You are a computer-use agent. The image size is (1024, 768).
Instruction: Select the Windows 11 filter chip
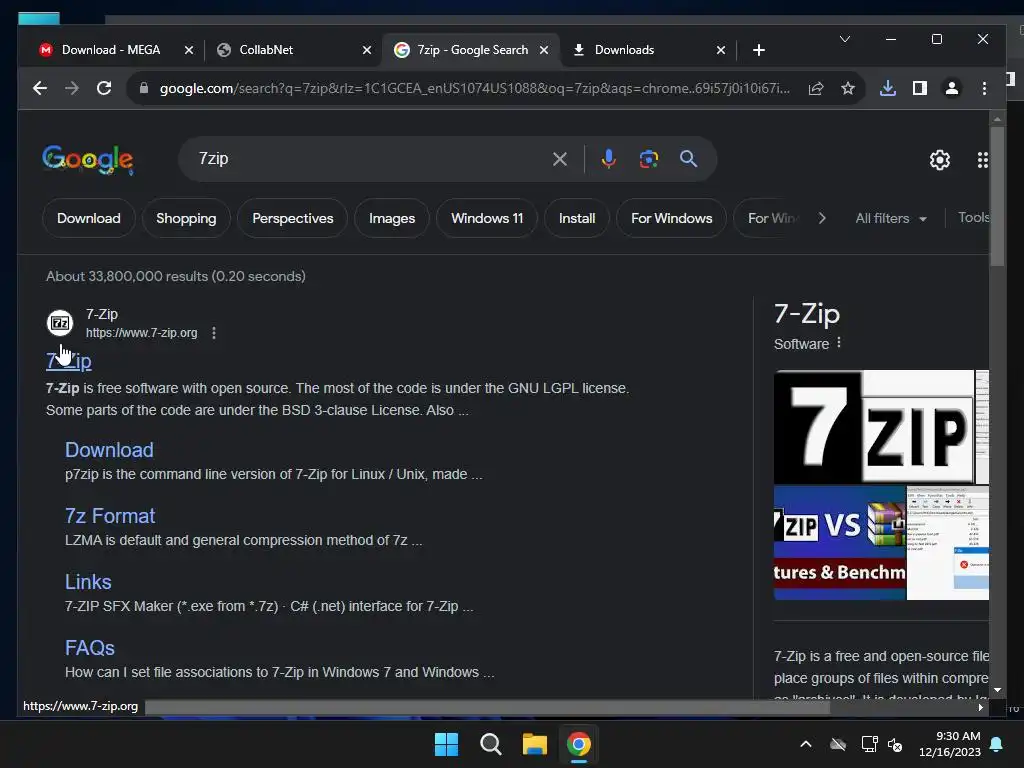click(x=487, y=218)
